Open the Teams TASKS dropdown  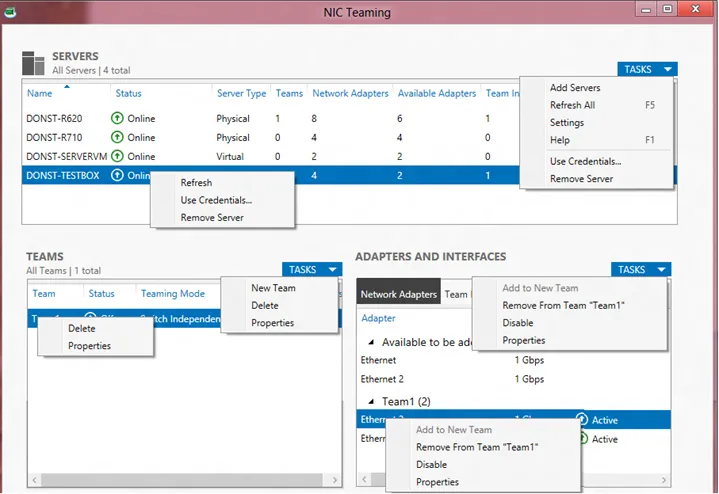click(312, 269)
